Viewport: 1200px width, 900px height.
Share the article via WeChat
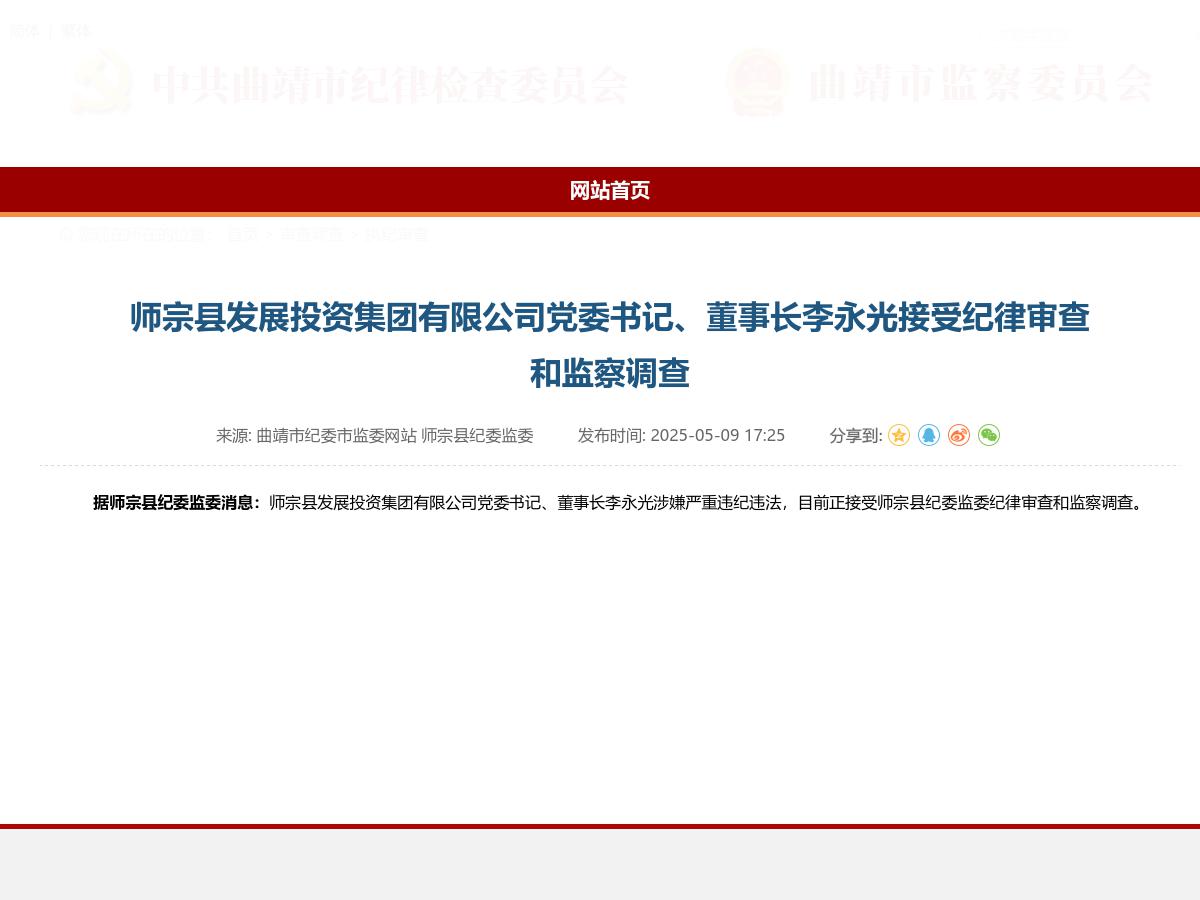[988, 435]
